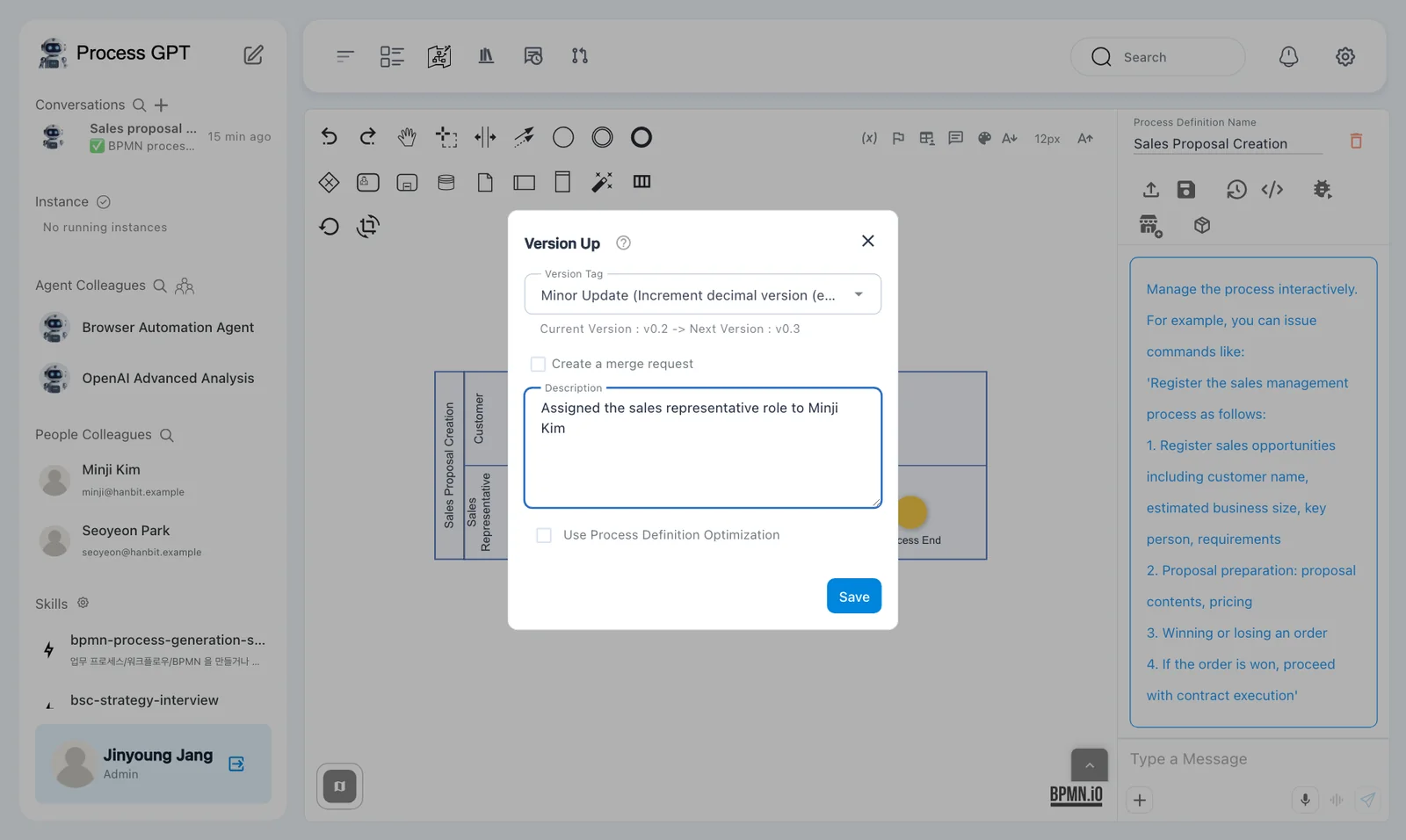This screenshot has width=1406, height=840.
Task: Open settings gear in top bar
Action: (x=1345, y=57)
